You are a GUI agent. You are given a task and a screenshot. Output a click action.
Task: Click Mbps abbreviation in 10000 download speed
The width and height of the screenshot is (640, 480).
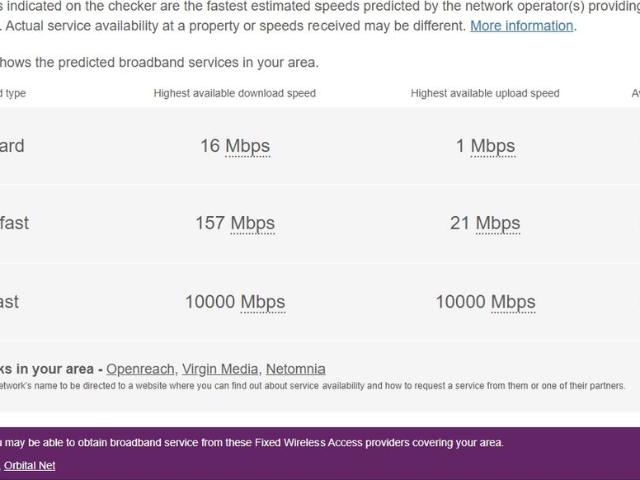pyautogui.click(x=262, y=301)
